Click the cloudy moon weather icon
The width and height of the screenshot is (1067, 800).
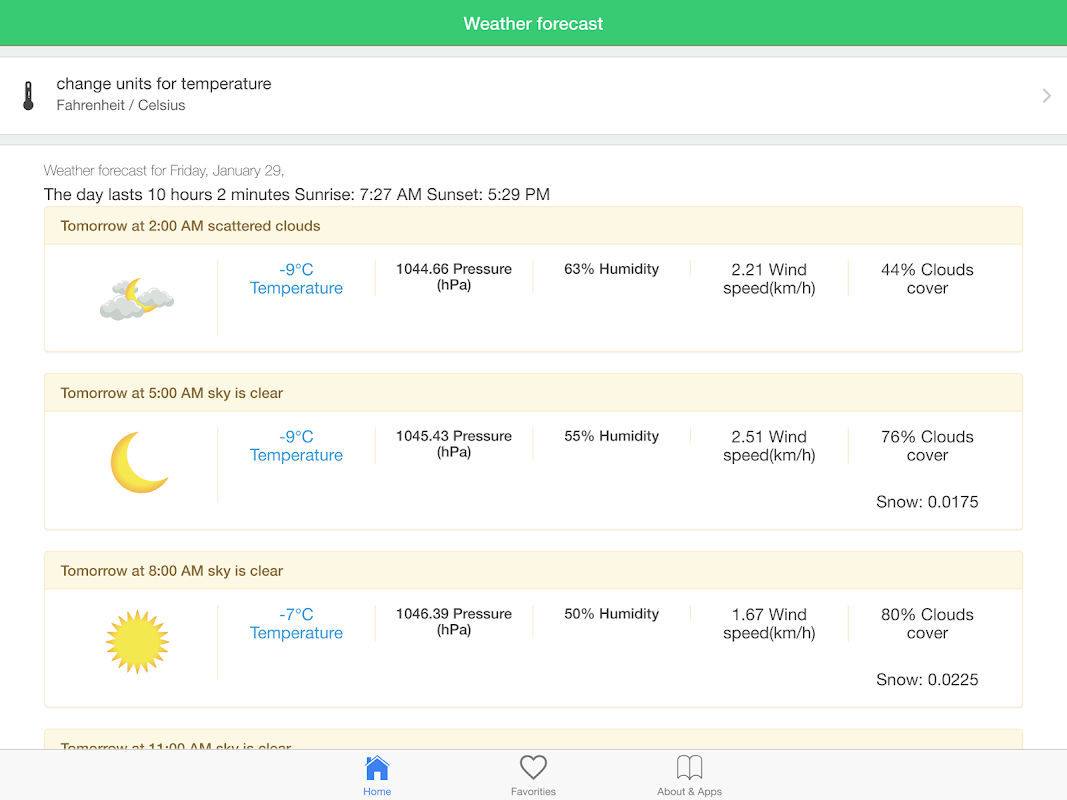point(137,298)
